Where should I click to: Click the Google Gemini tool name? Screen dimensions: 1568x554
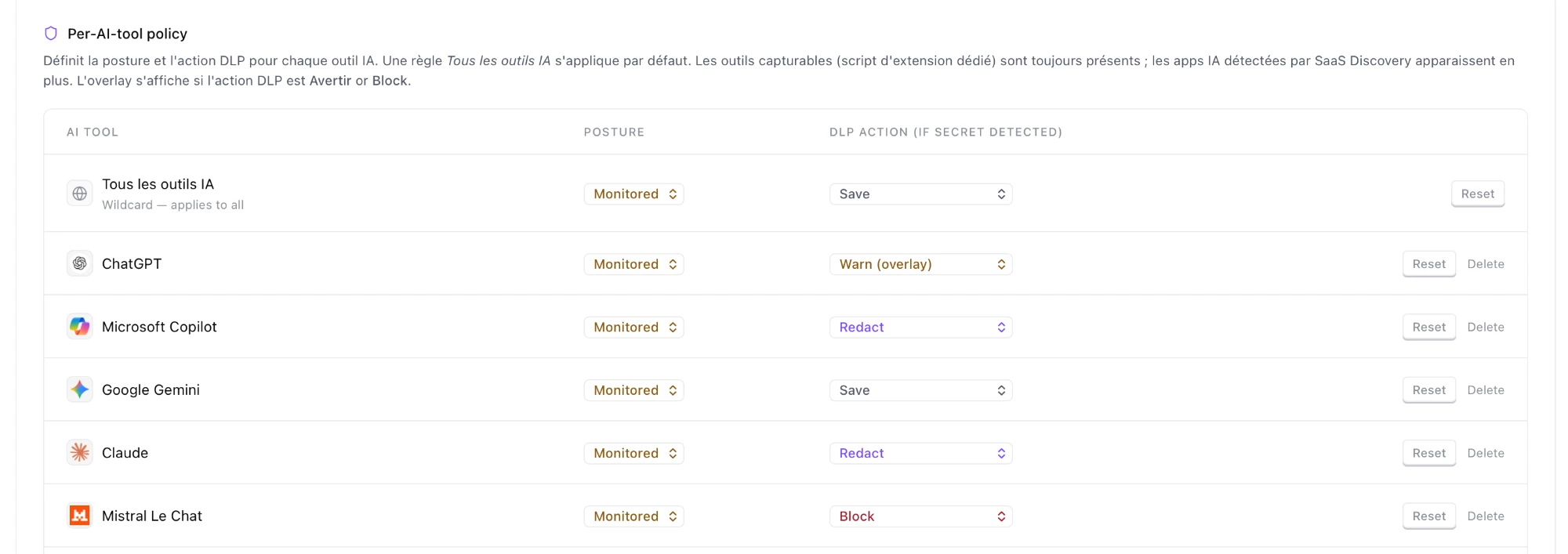click(x=151, y=390)
